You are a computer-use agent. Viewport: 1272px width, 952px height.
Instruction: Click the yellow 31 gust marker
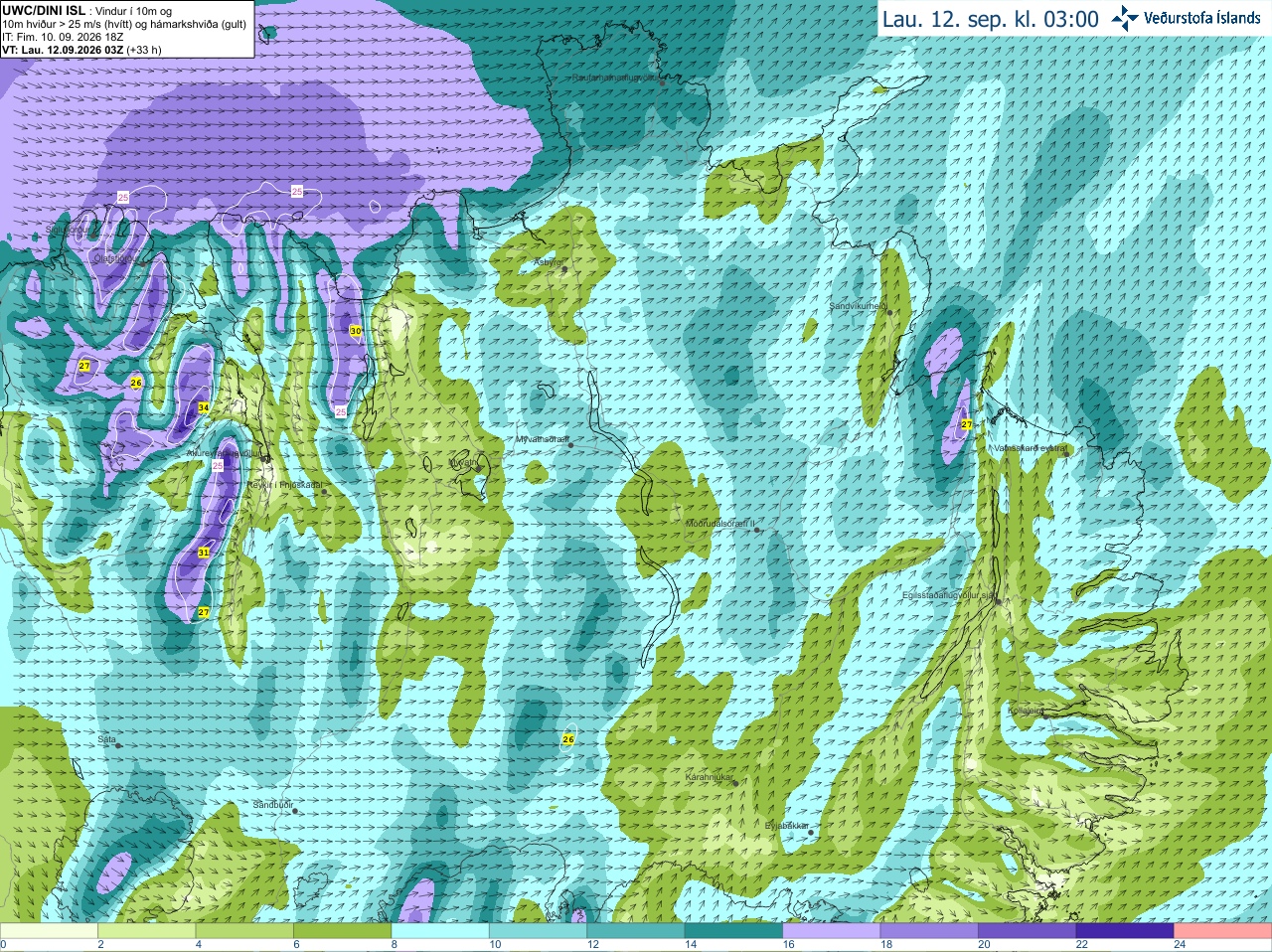(203, 553)
